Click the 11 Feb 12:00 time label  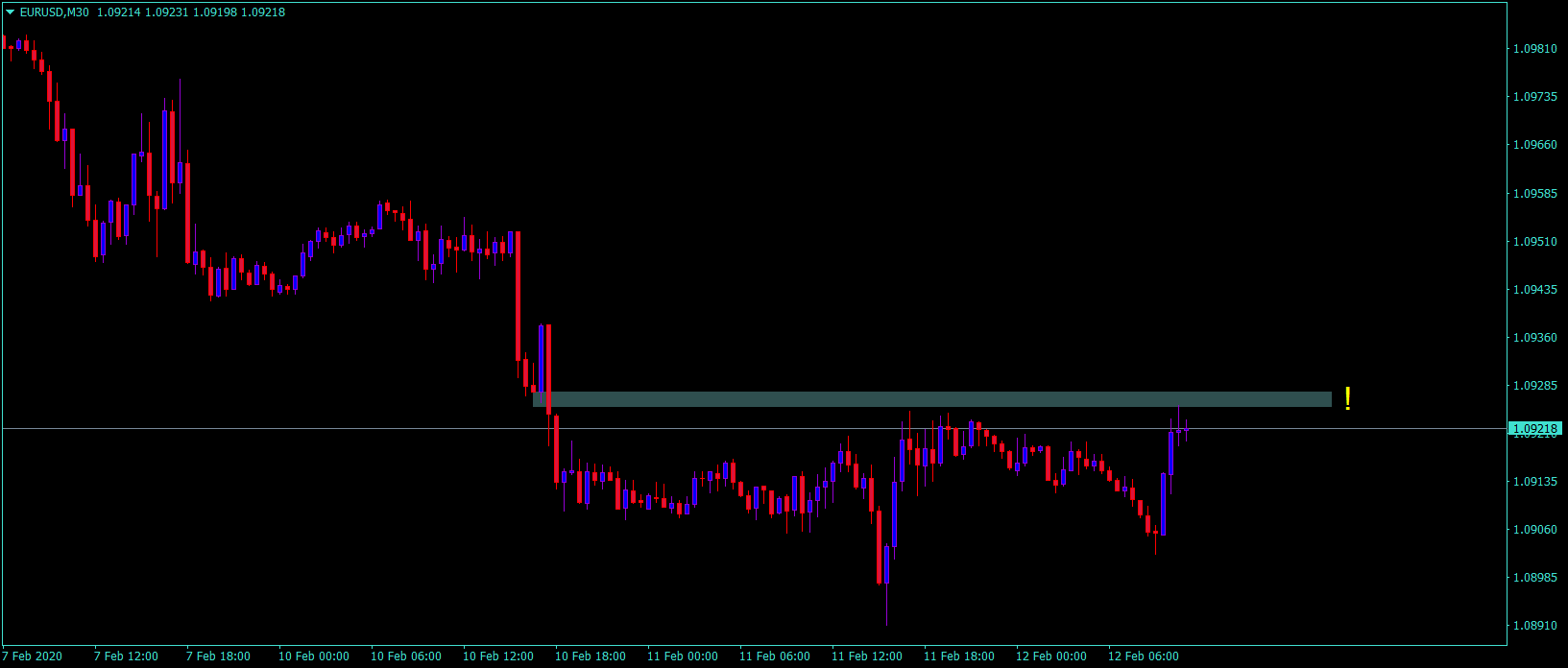point(867,656)
